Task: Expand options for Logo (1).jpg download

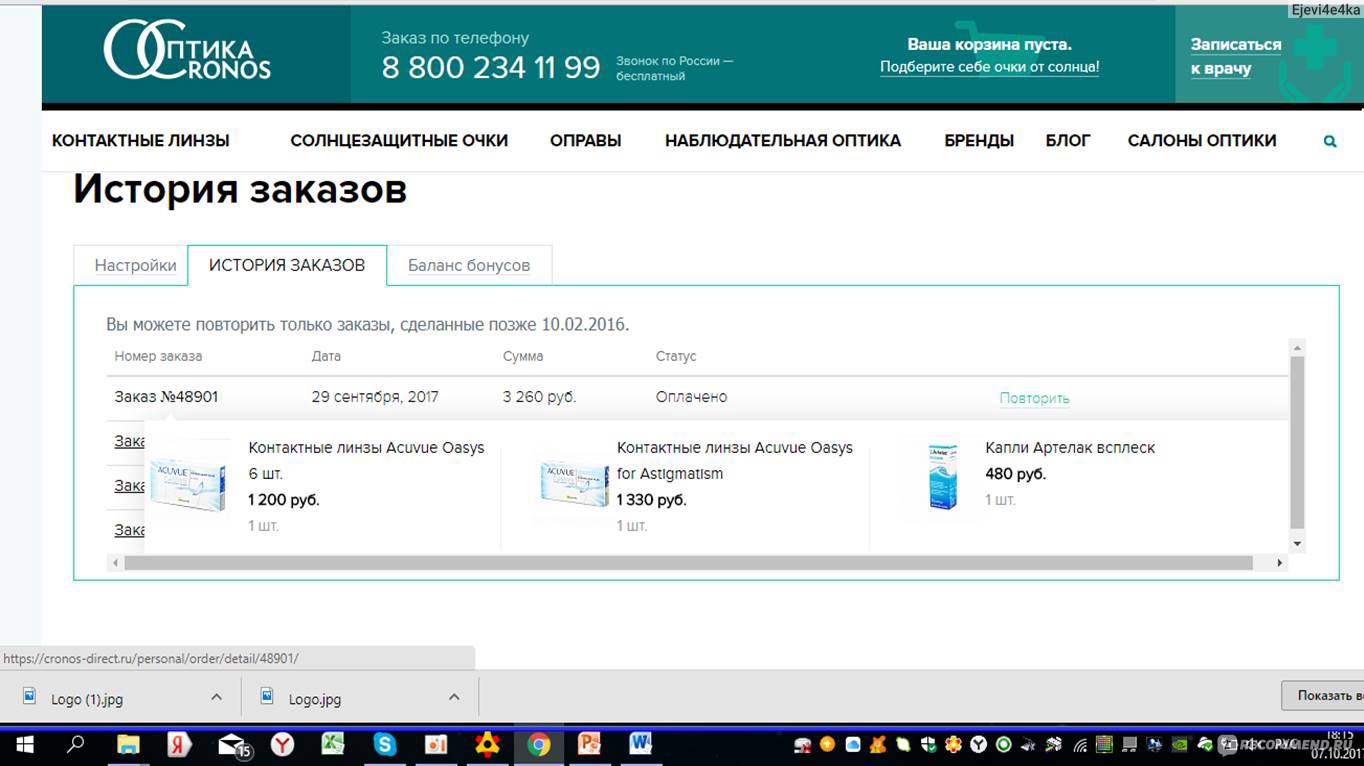Action: coord(216,697)
